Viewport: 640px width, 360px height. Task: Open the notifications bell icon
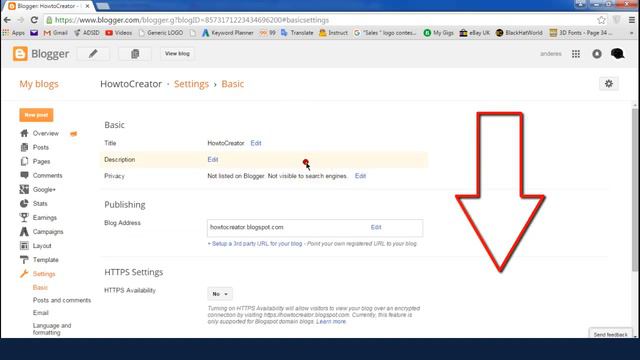(x=597, y=54)
